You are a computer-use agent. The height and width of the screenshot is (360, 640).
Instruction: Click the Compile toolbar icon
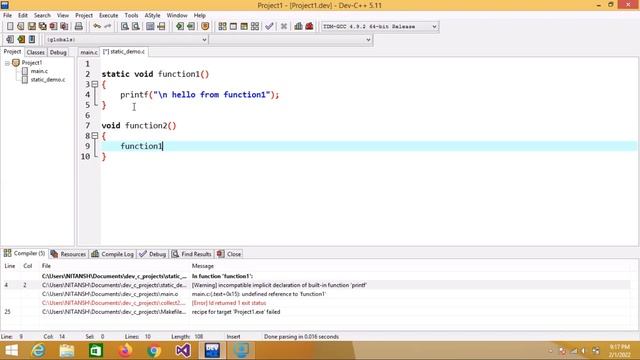pyautogui.click(x=222, y=27)
